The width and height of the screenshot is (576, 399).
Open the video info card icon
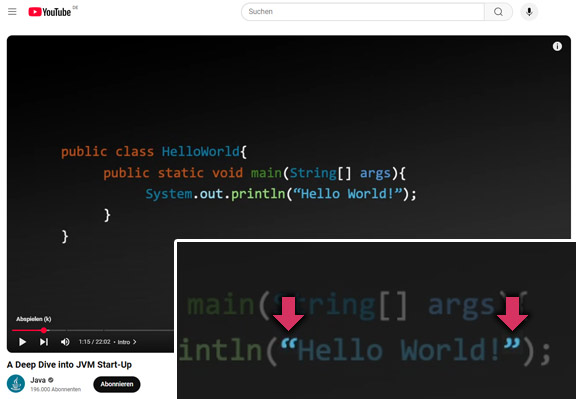point(557,46)
